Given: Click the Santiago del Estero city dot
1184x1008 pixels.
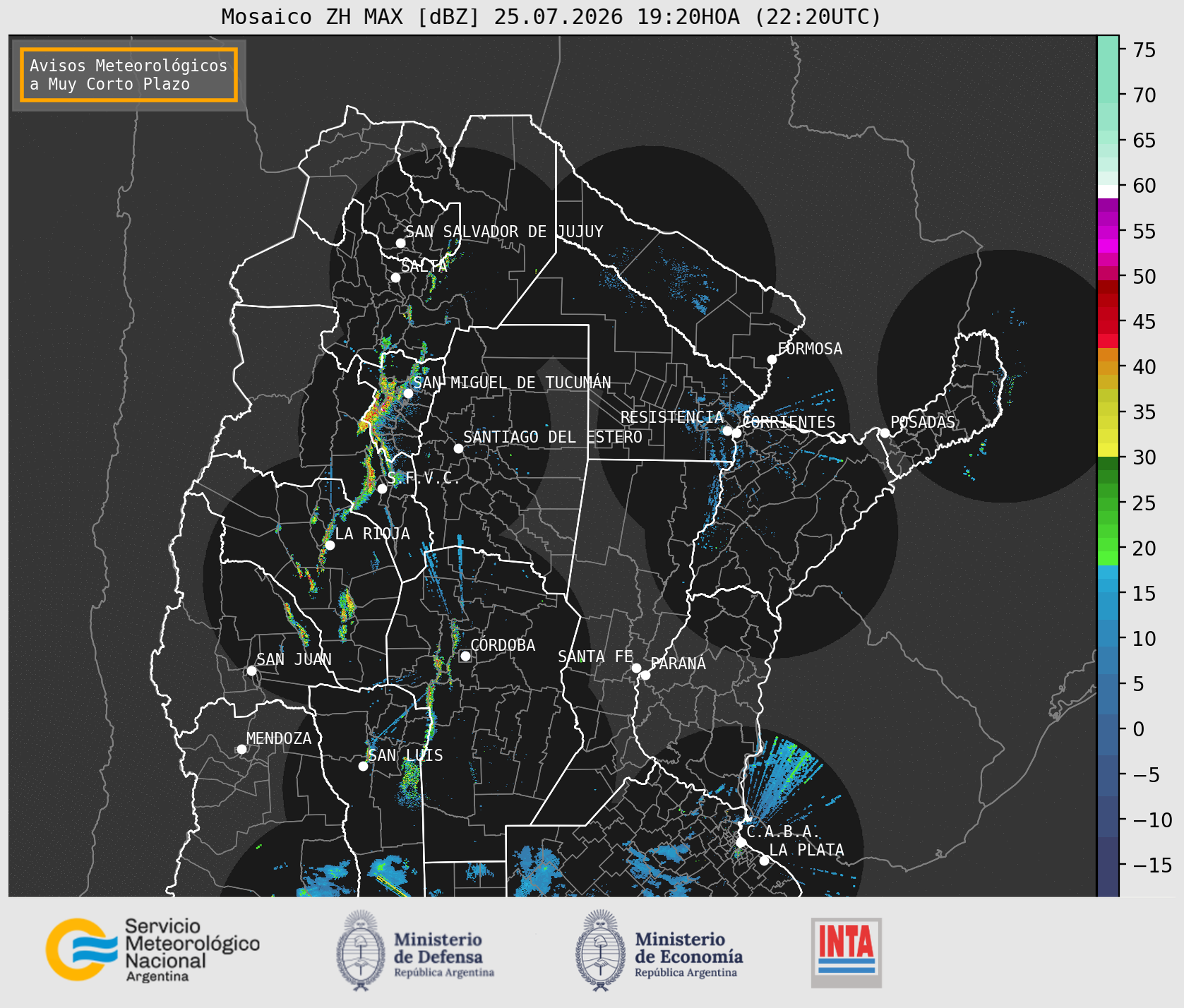Looking at the screenshot, I should [458, 448].
